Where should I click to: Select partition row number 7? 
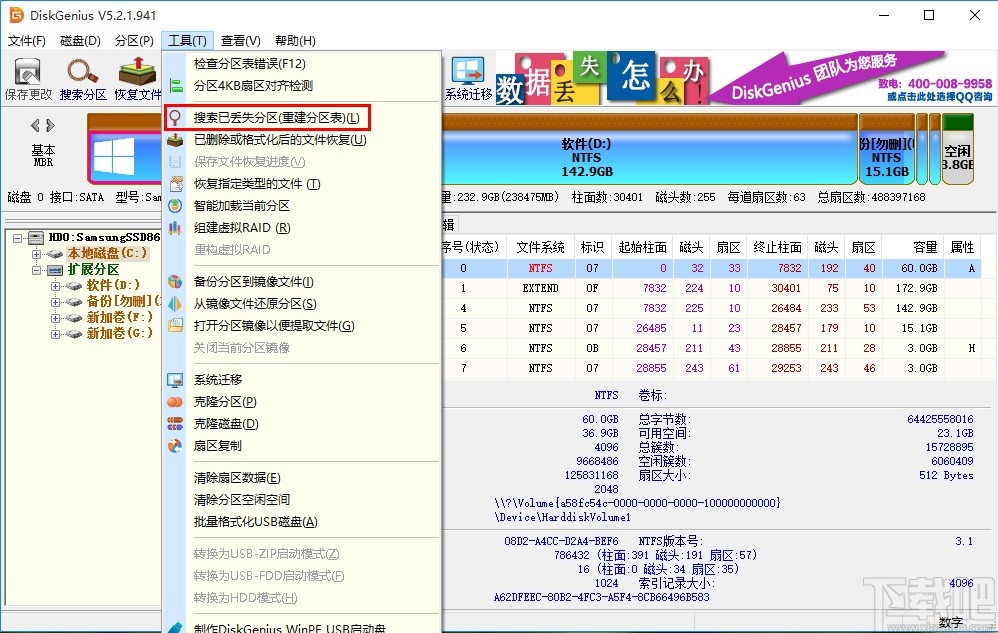[712, 368]
